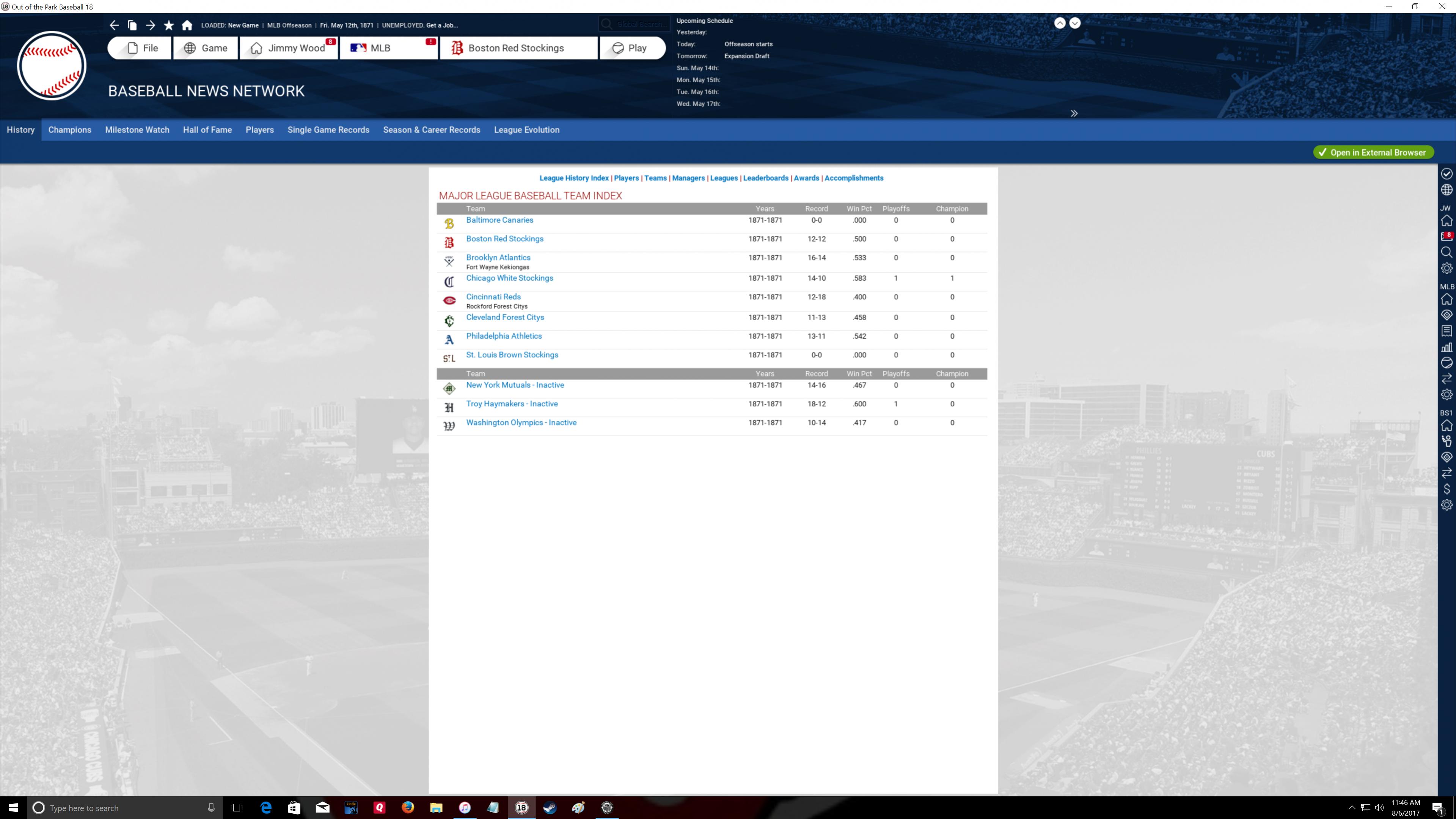This screenshot has width=1456, height=819.
Task: Click the Leaderboards link
Action: point(765,178)
